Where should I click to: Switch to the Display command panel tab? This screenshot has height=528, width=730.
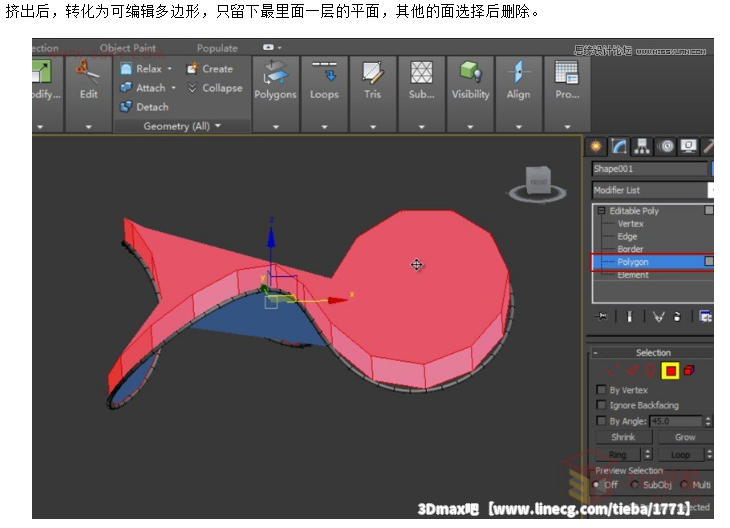689,147
